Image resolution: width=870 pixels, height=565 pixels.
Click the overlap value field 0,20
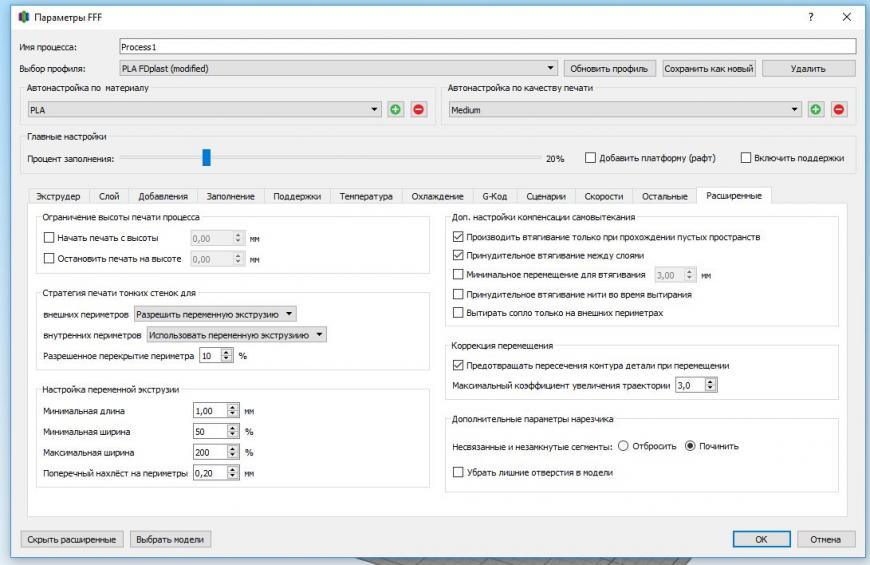point(210,473)
